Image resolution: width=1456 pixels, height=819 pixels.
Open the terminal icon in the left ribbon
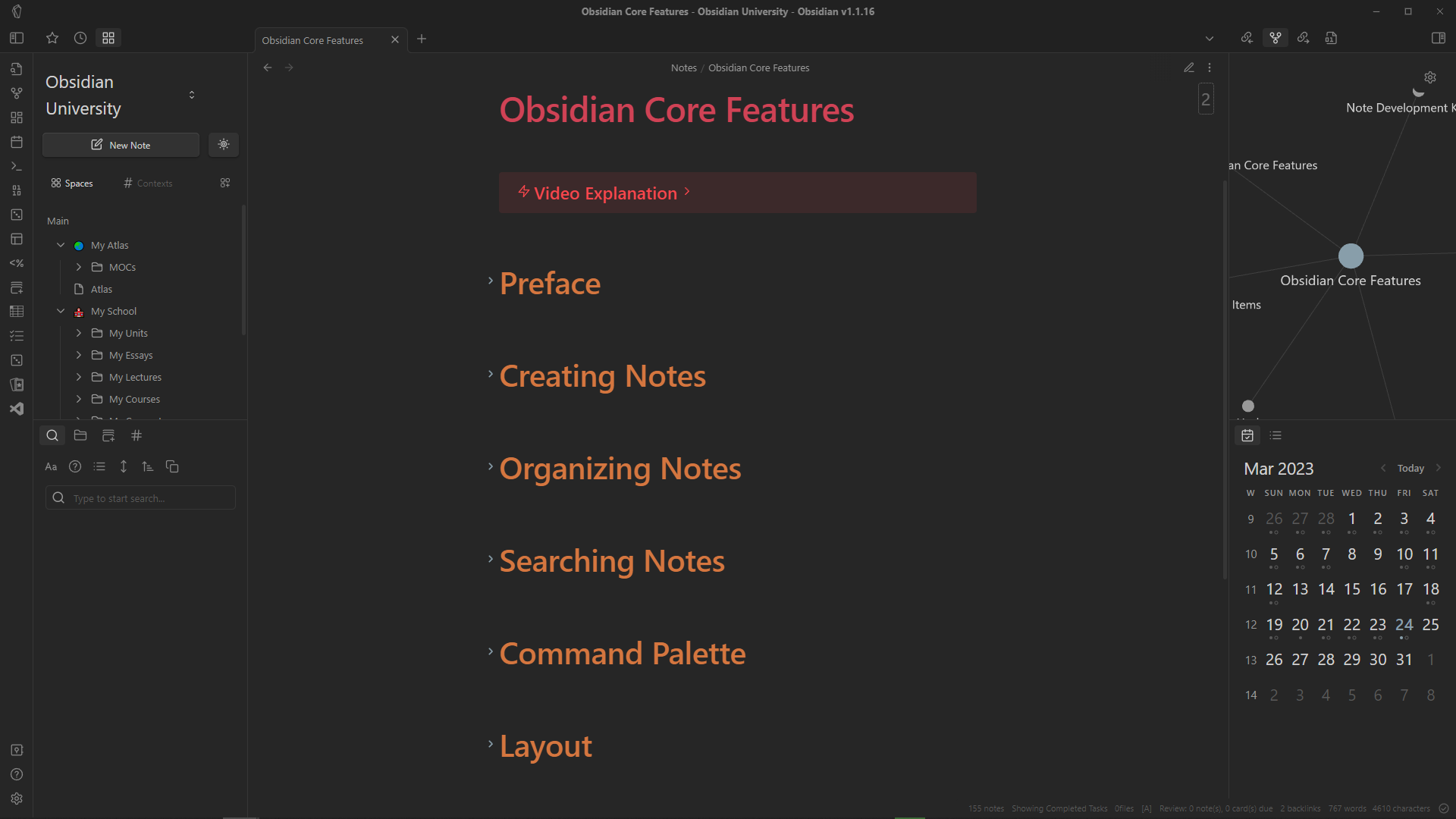(x=17, y=166)
